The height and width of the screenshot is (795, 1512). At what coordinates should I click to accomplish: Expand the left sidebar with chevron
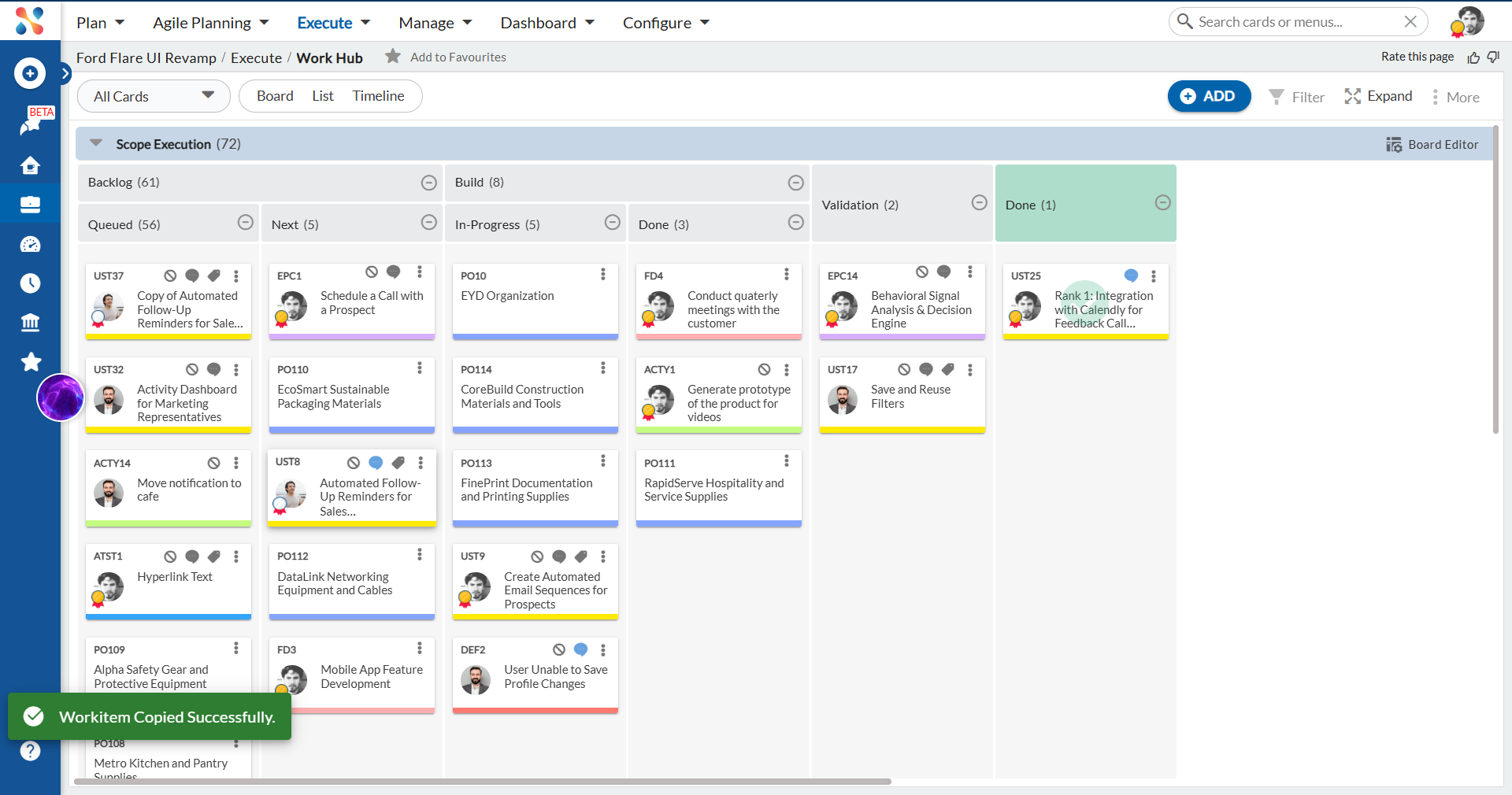[65, 73]
